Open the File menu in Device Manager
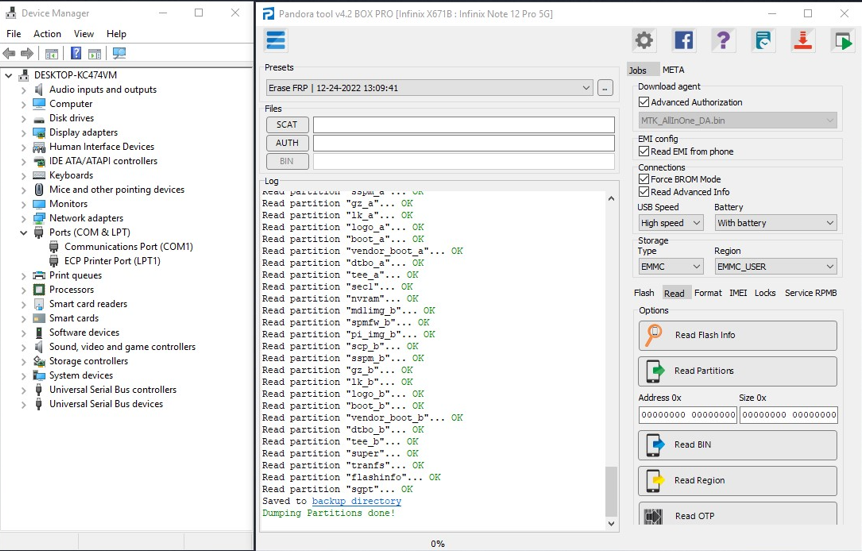 14,34
